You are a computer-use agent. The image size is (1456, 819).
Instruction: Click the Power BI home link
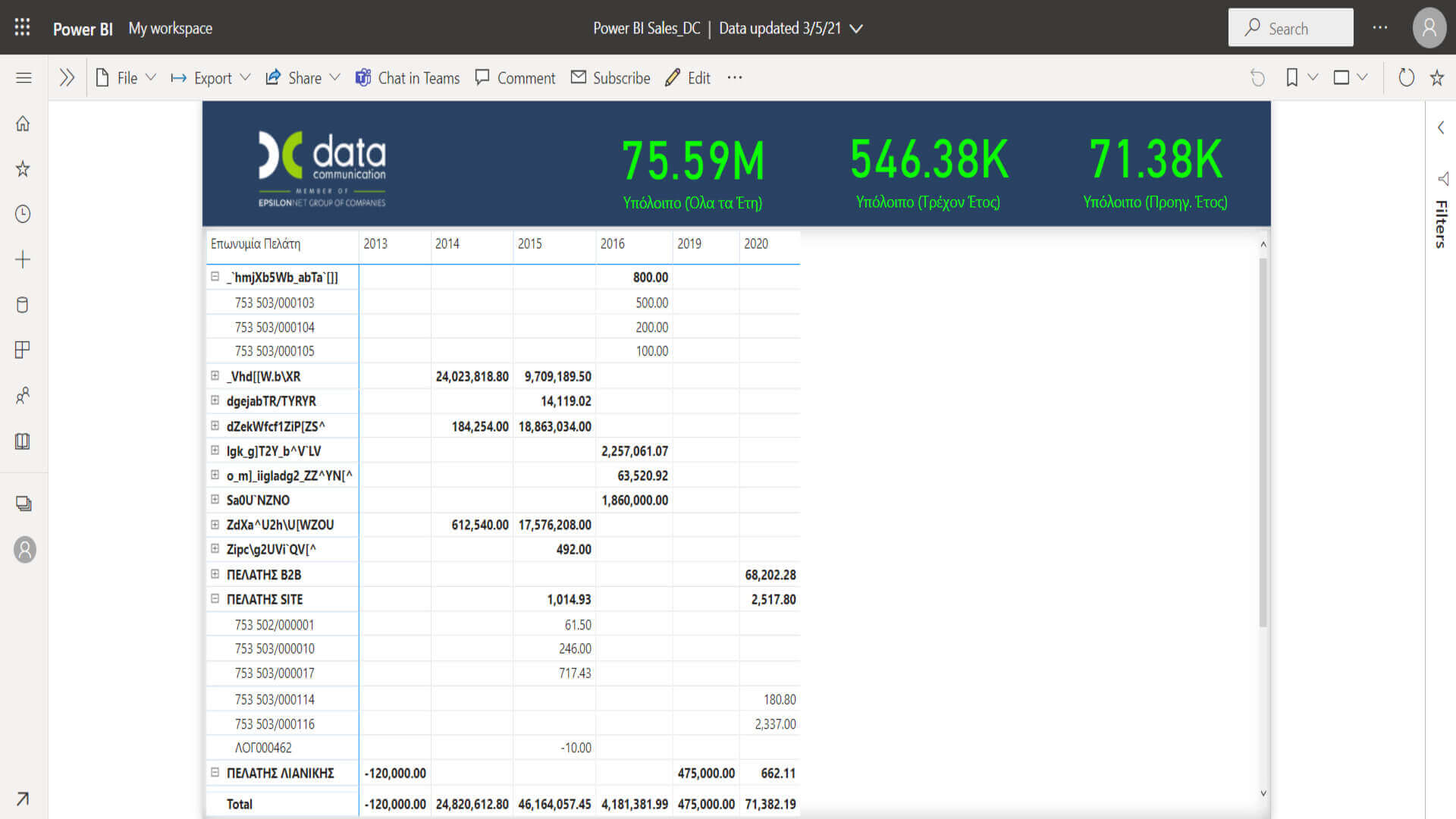click(x=83, y=29)
